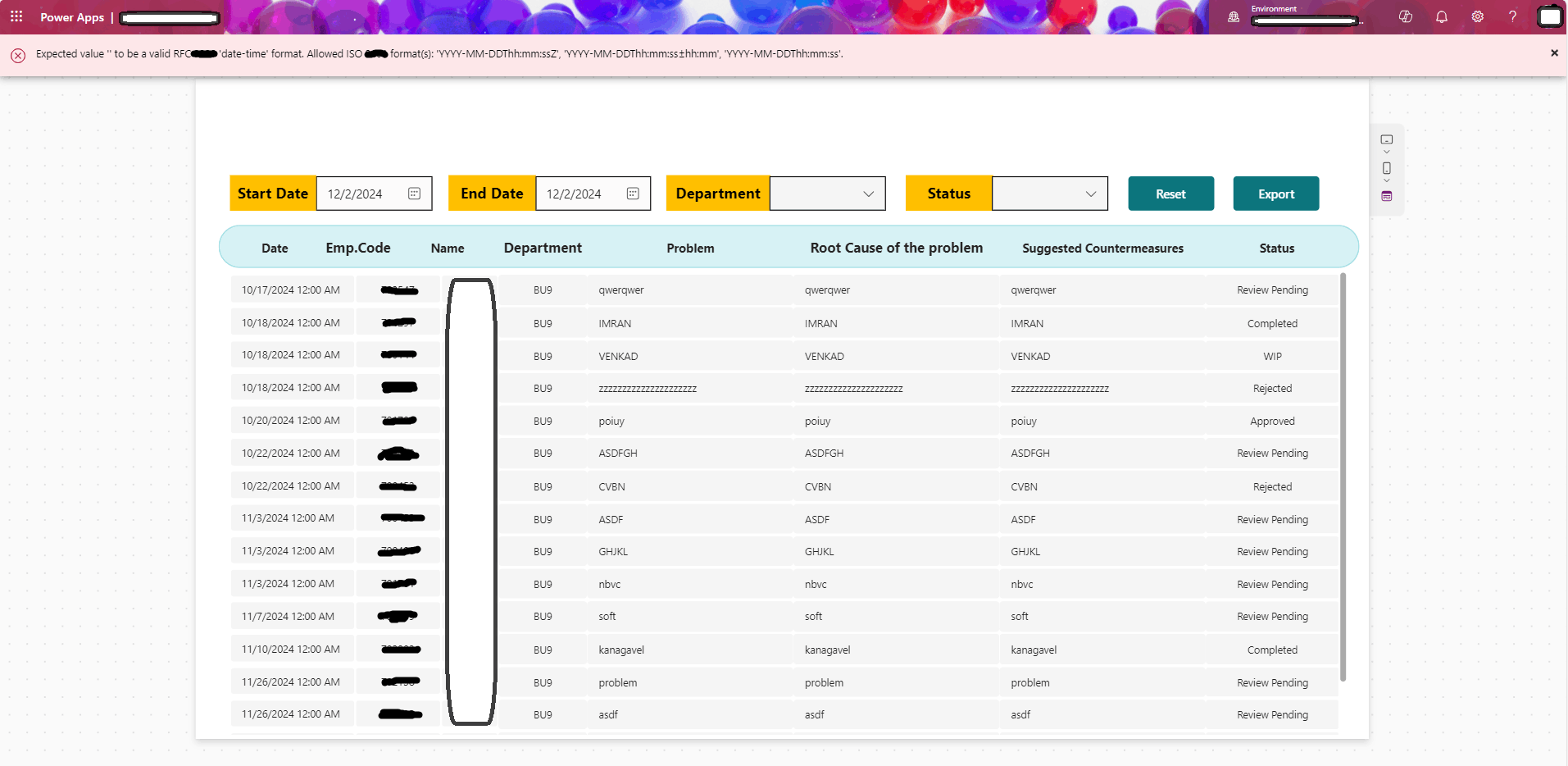Dismiss the date-time error banner
Image resolution: width=1568 pixels, height=766 pixels.
click(x=1554, y=53)
